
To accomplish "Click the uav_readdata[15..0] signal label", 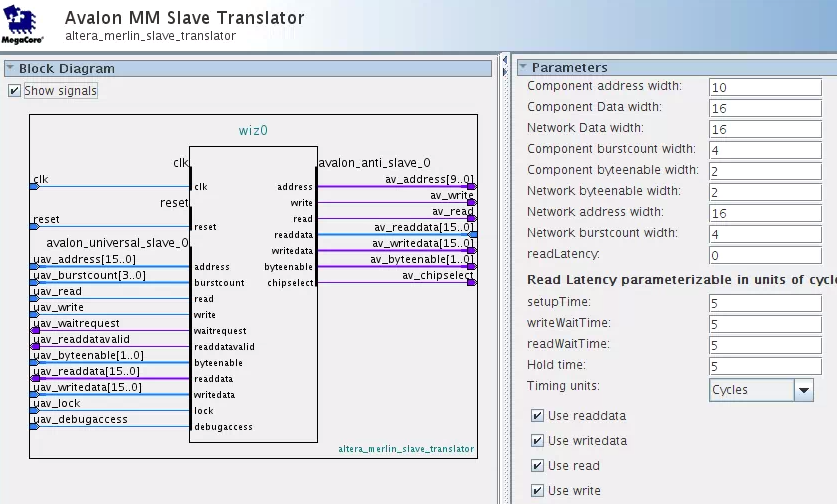I will (86, 372).
